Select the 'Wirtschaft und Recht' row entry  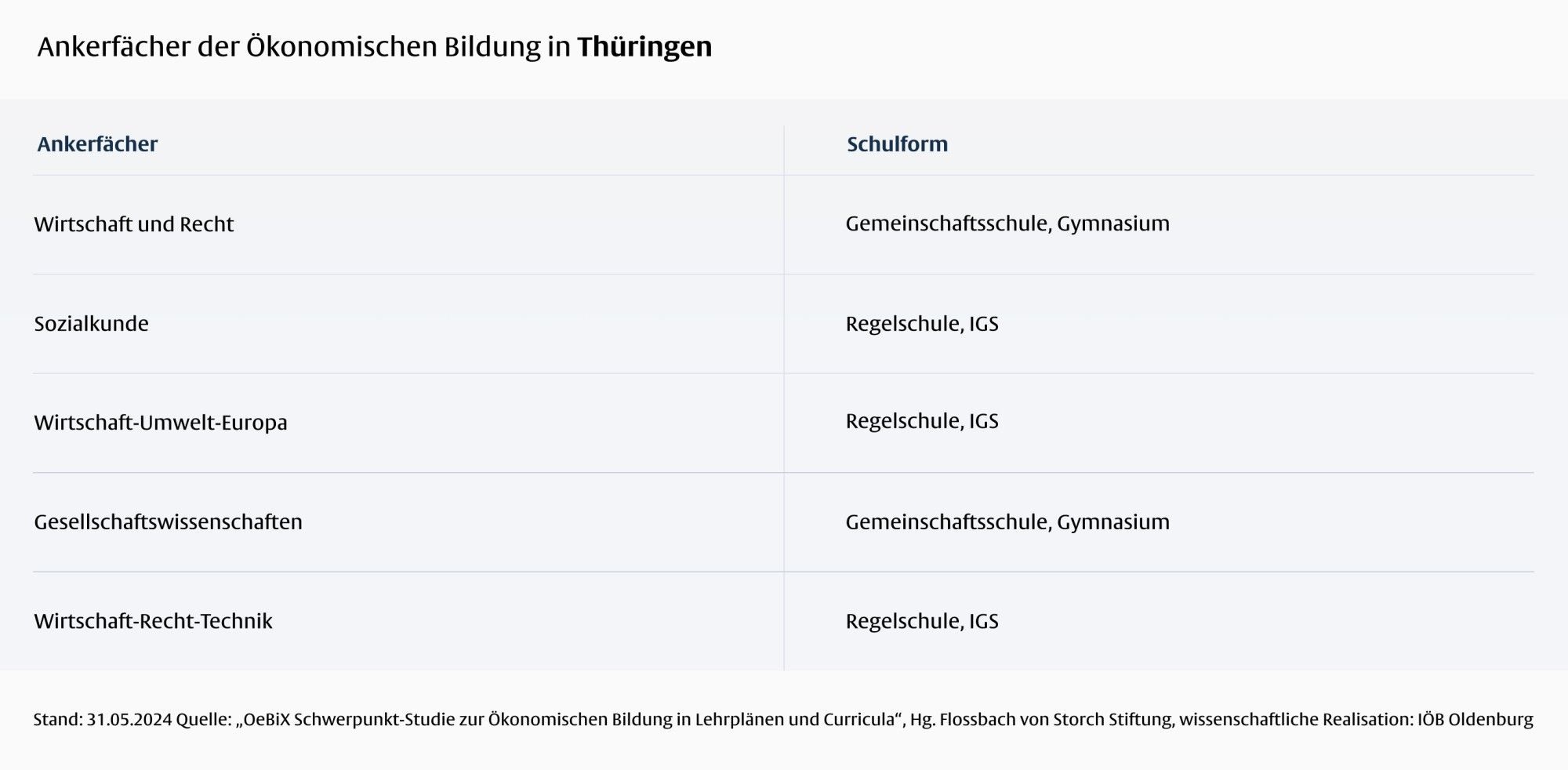(134, 224)
